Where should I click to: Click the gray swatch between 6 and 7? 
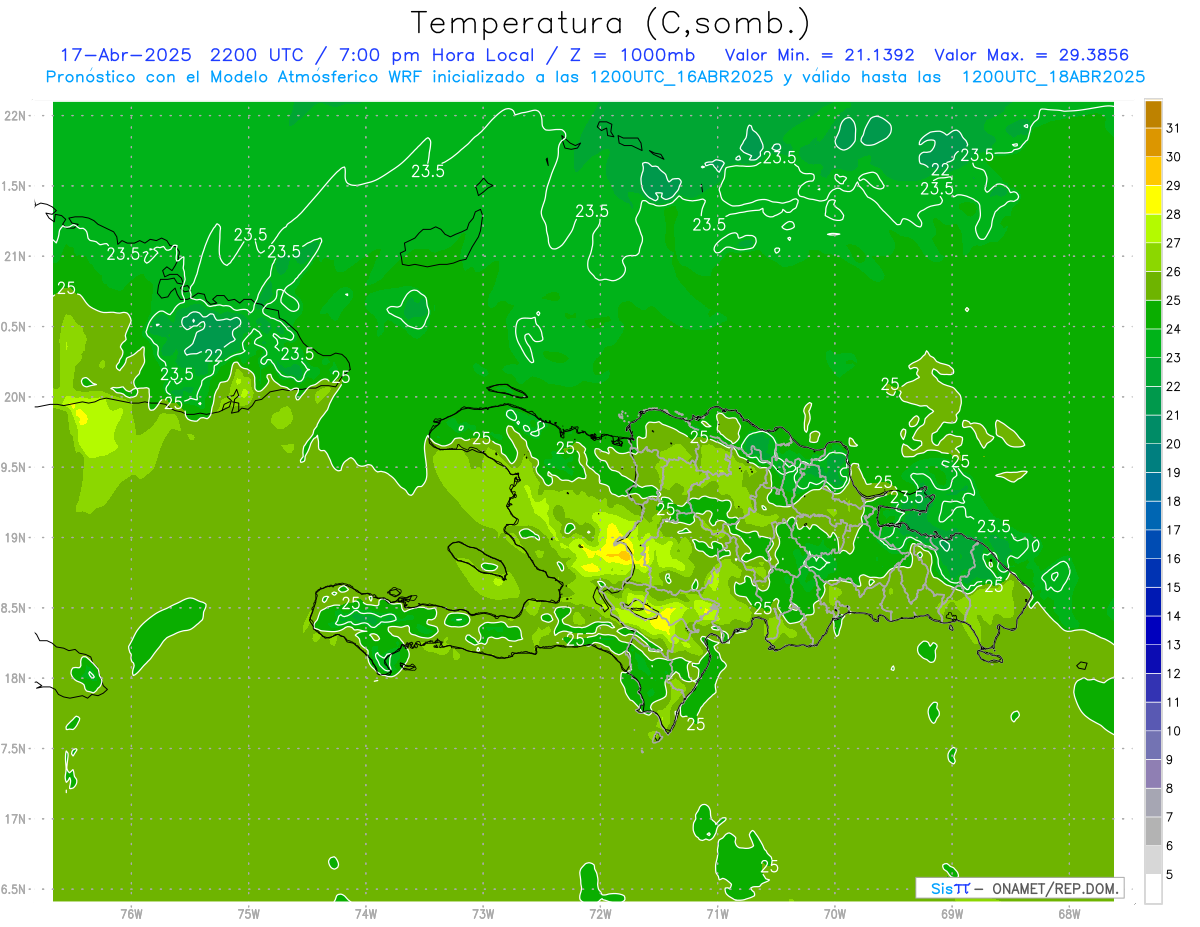(1153, 831)
